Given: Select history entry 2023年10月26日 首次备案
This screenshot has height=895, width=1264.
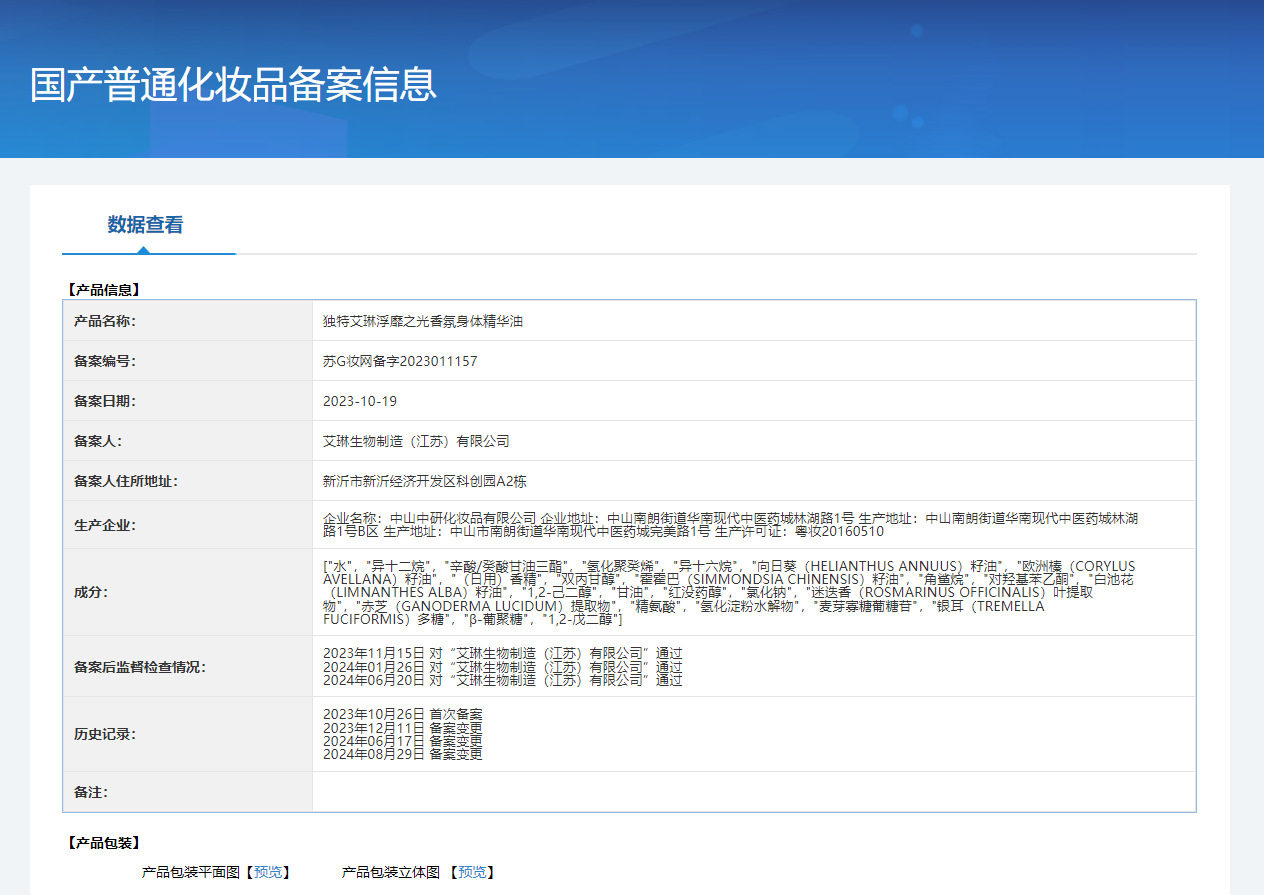Looking at the screenshot, I should [x=403, y=714].
